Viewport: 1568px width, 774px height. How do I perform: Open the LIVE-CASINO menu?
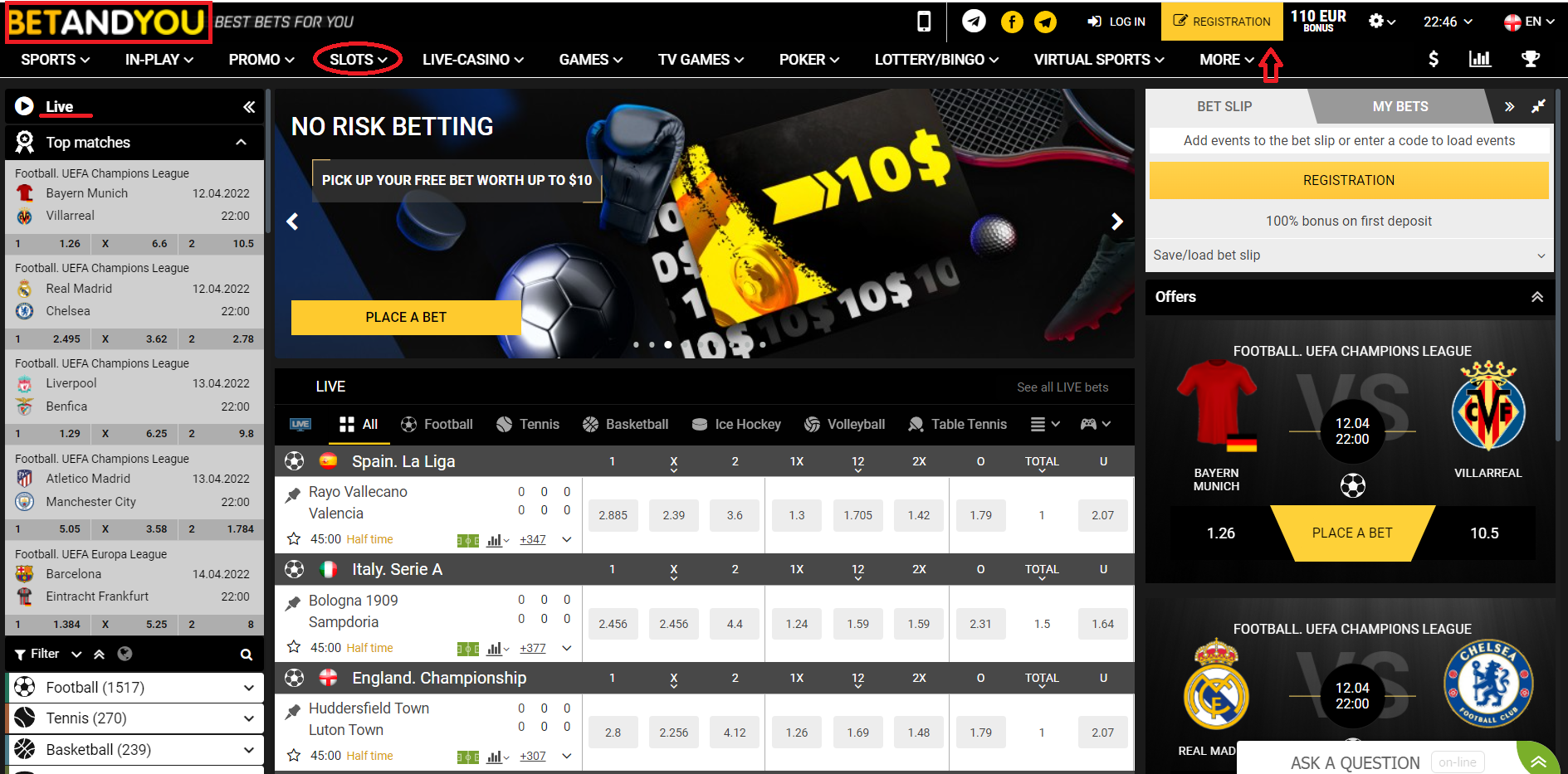[473, 60]
